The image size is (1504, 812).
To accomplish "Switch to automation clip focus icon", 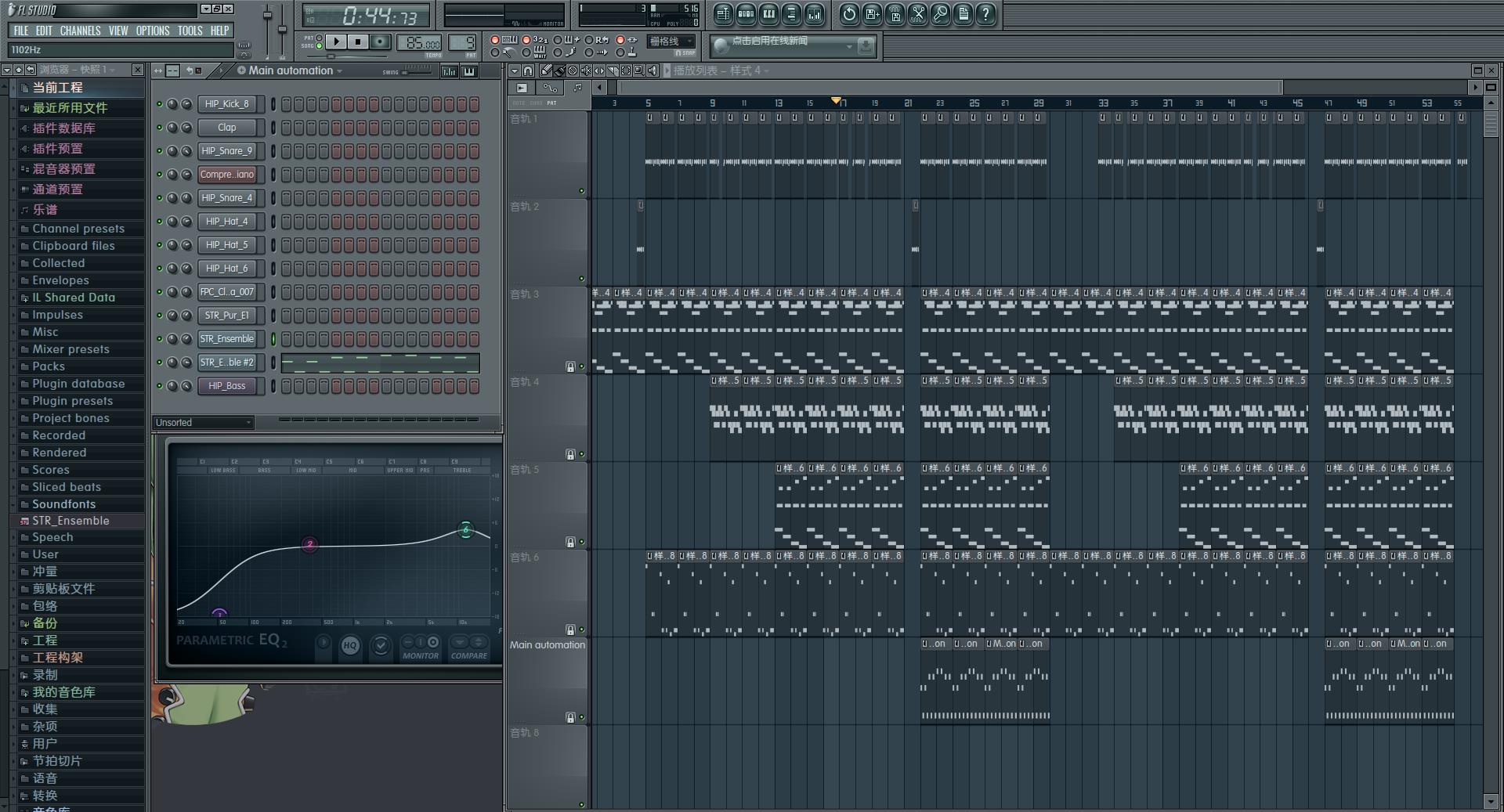I will 550,88.
